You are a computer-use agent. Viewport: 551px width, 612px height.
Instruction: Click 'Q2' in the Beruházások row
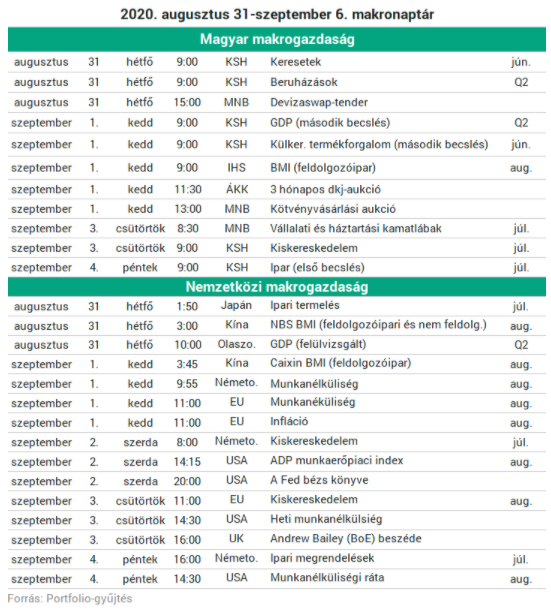point(521,82)
